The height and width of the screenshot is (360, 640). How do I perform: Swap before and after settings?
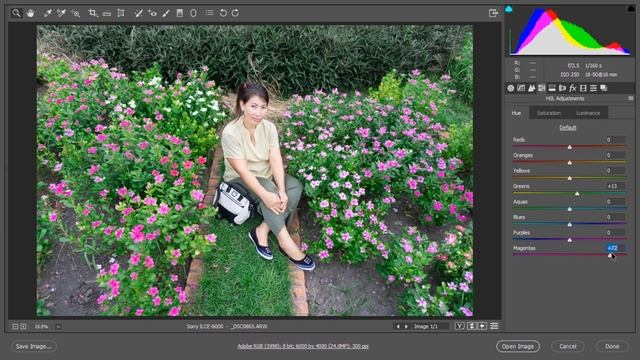click(x=471, y=326)
